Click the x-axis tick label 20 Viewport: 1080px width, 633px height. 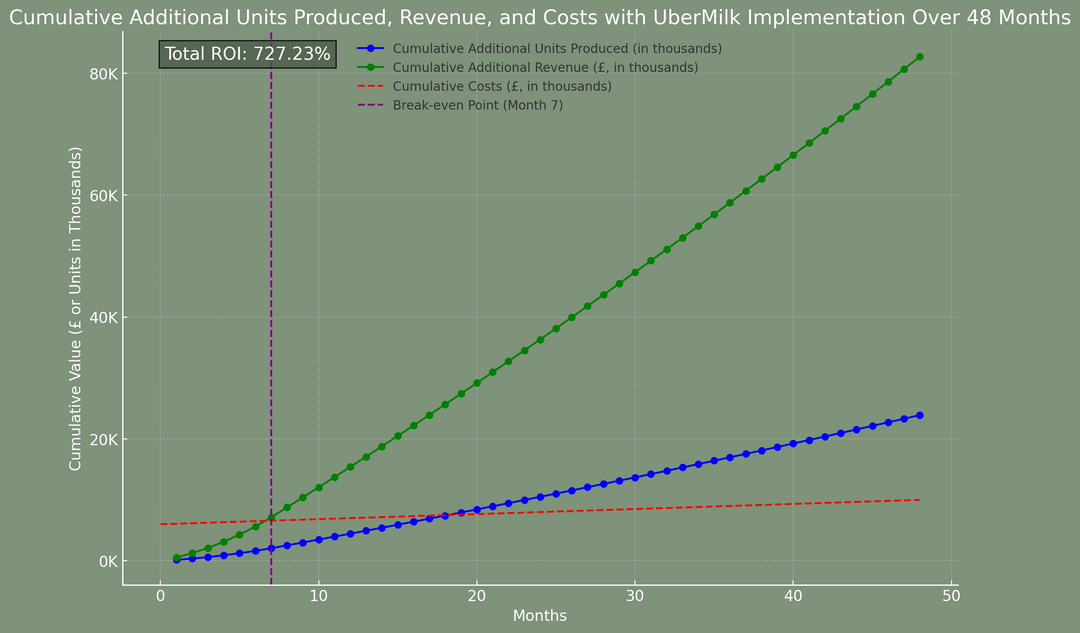pos(477,594)
